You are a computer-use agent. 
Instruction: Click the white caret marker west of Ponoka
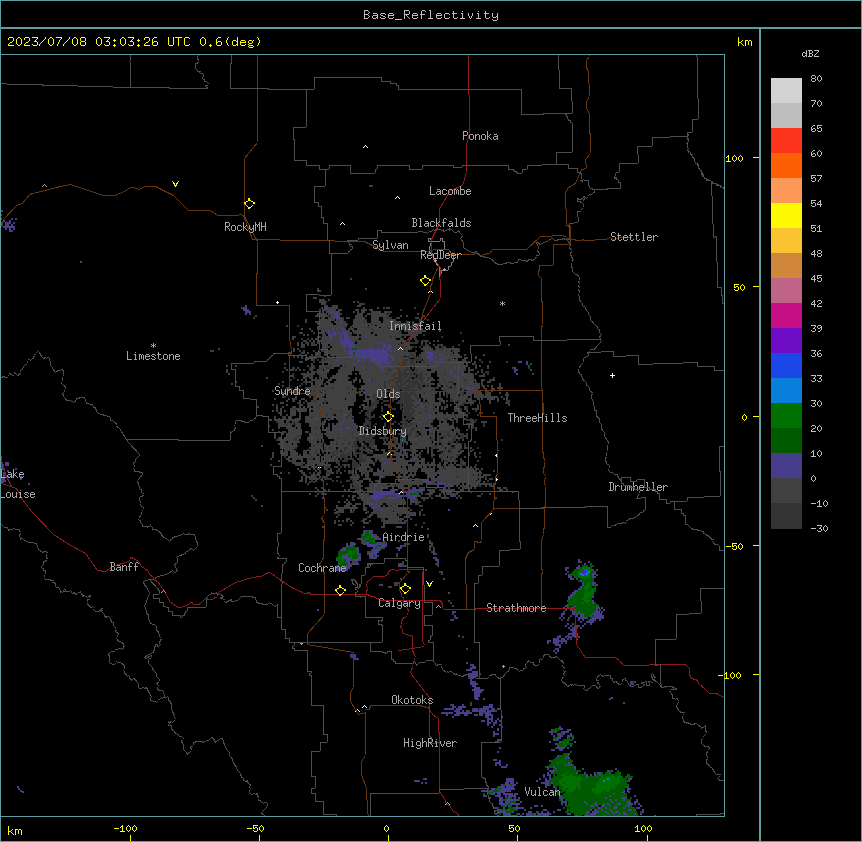click(366, 147)
